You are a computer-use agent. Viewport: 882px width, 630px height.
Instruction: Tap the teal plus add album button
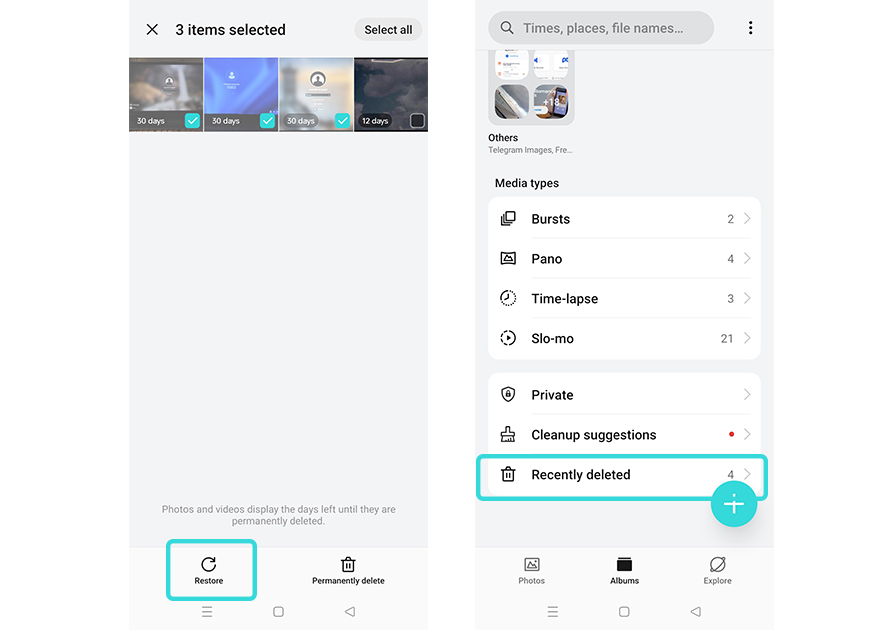click(x=734, y=504)
